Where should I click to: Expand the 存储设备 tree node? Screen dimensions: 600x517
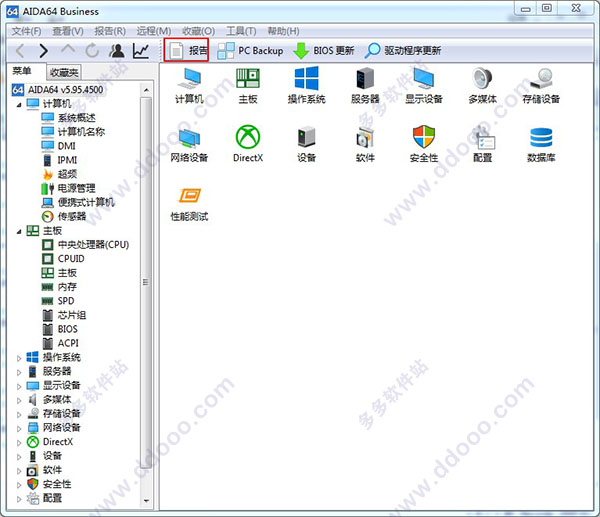tap(19, 414)
